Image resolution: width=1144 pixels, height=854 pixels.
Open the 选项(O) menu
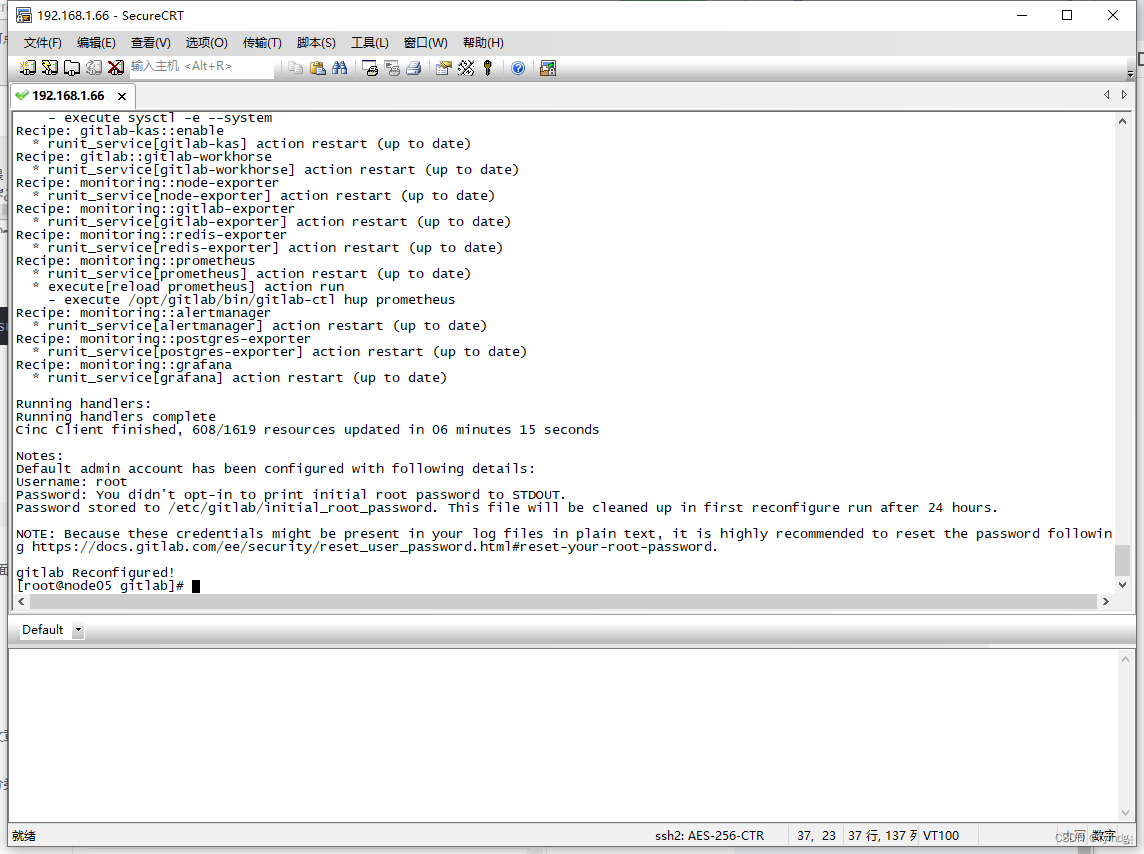click(x=206, y=42)
